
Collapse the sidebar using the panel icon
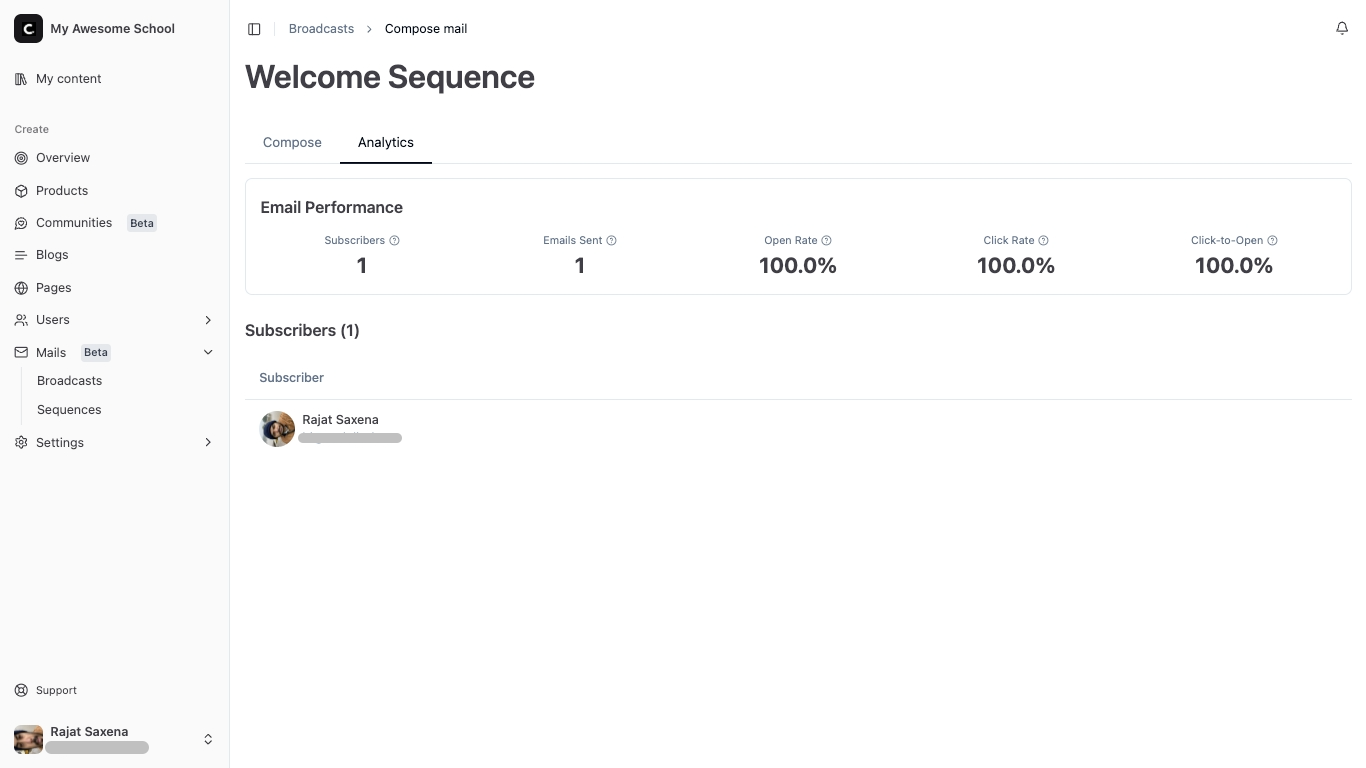254,28
